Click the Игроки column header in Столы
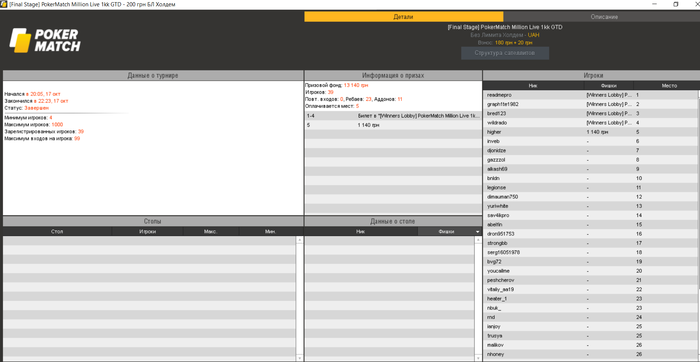Screen dimensions: 700x362 tap(147, 232)
